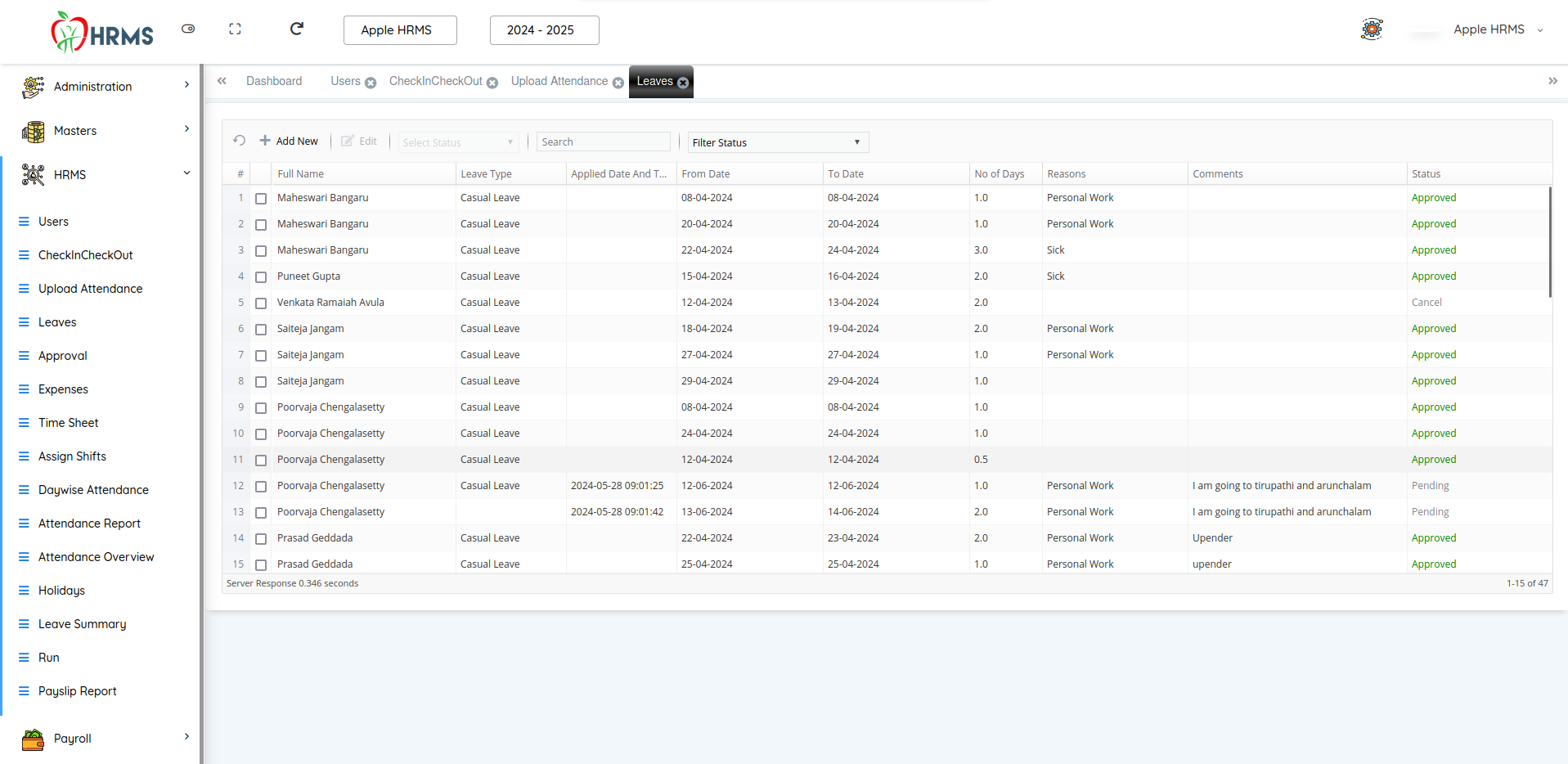Open the Apple HRMS user menu
The image size is (1568, 764).
[x=1498, y=29]
